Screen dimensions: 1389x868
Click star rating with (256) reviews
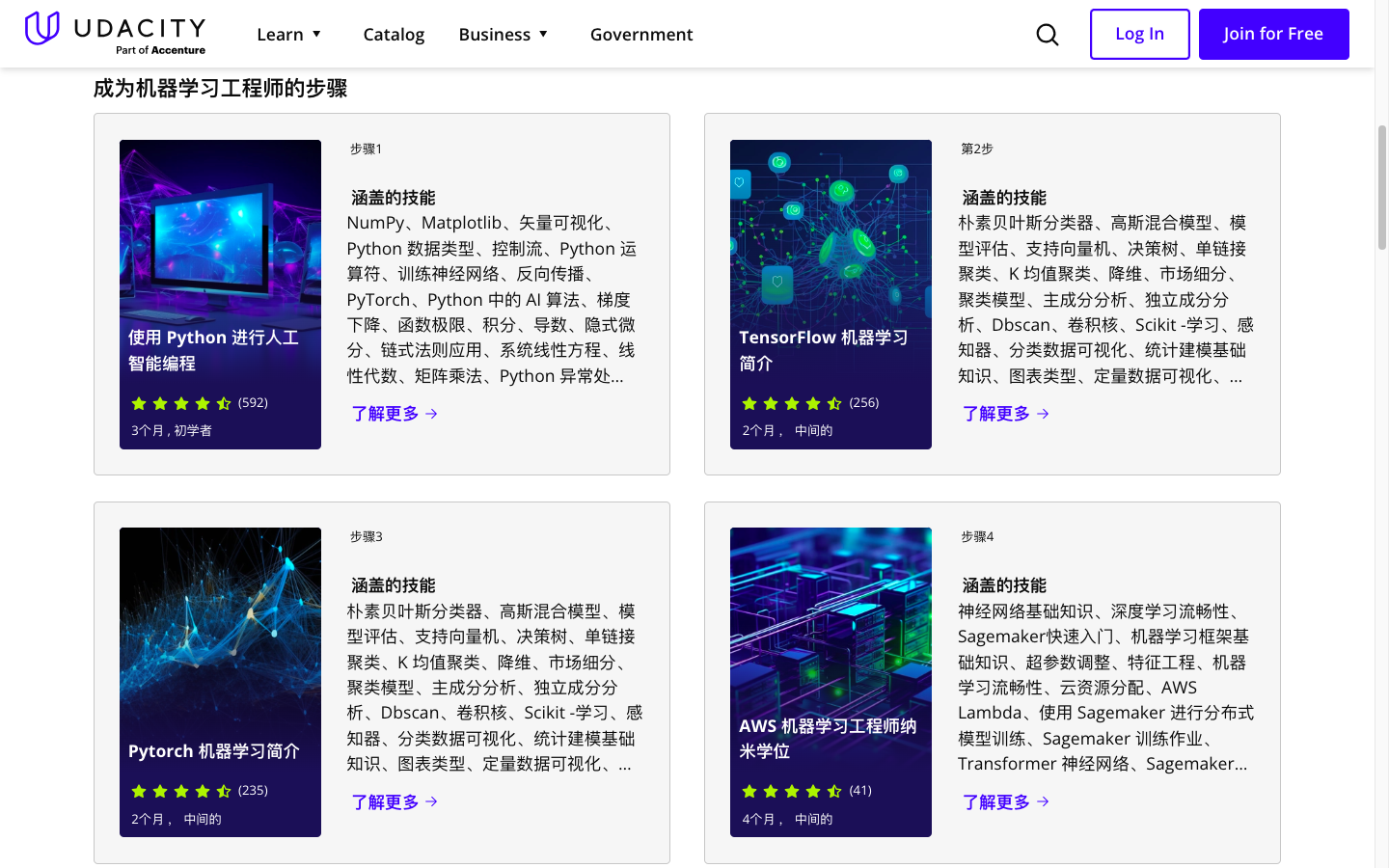(x=809, y=403)
